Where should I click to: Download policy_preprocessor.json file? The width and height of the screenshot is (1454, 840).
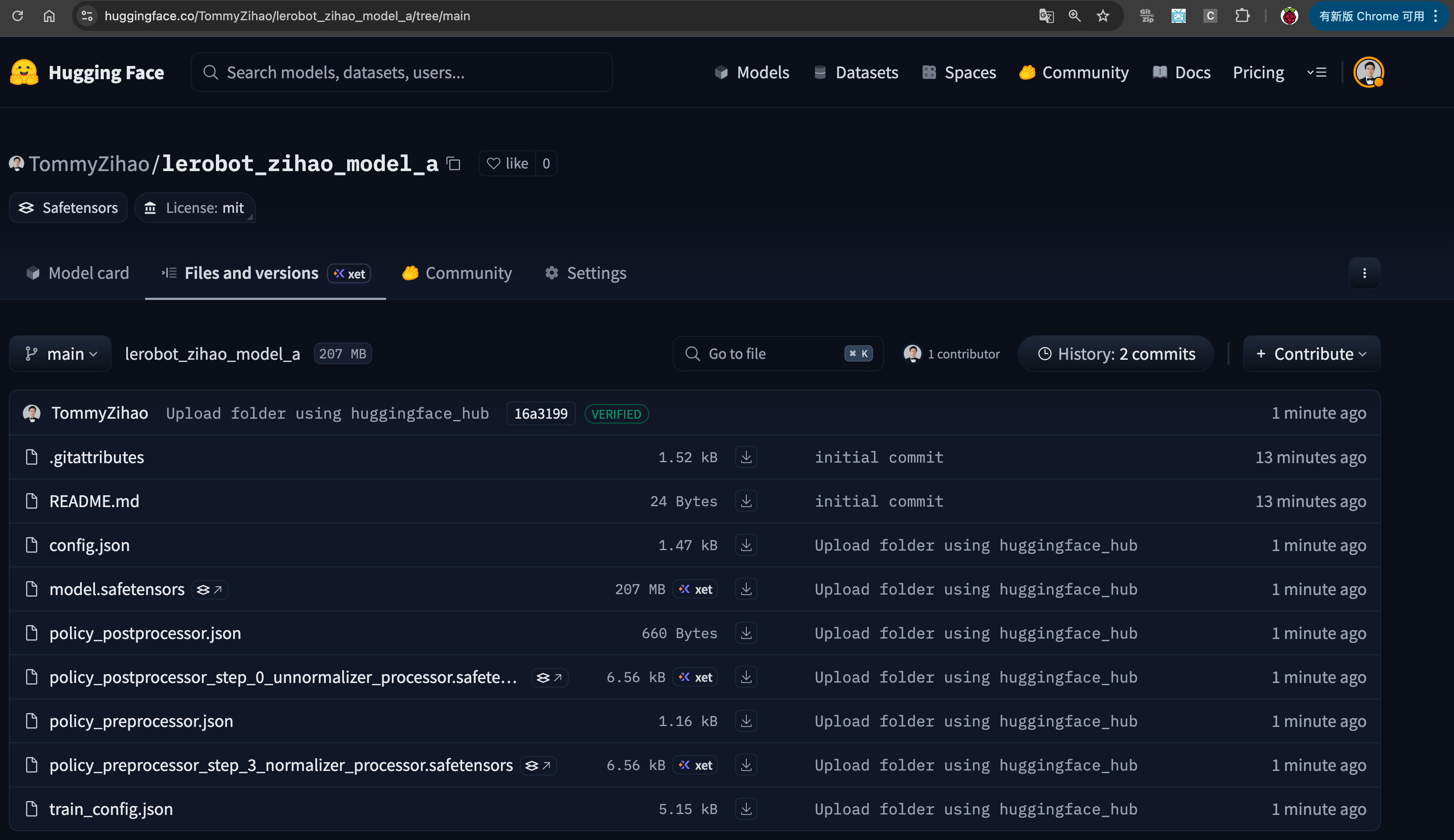click(x=746, y=720)
